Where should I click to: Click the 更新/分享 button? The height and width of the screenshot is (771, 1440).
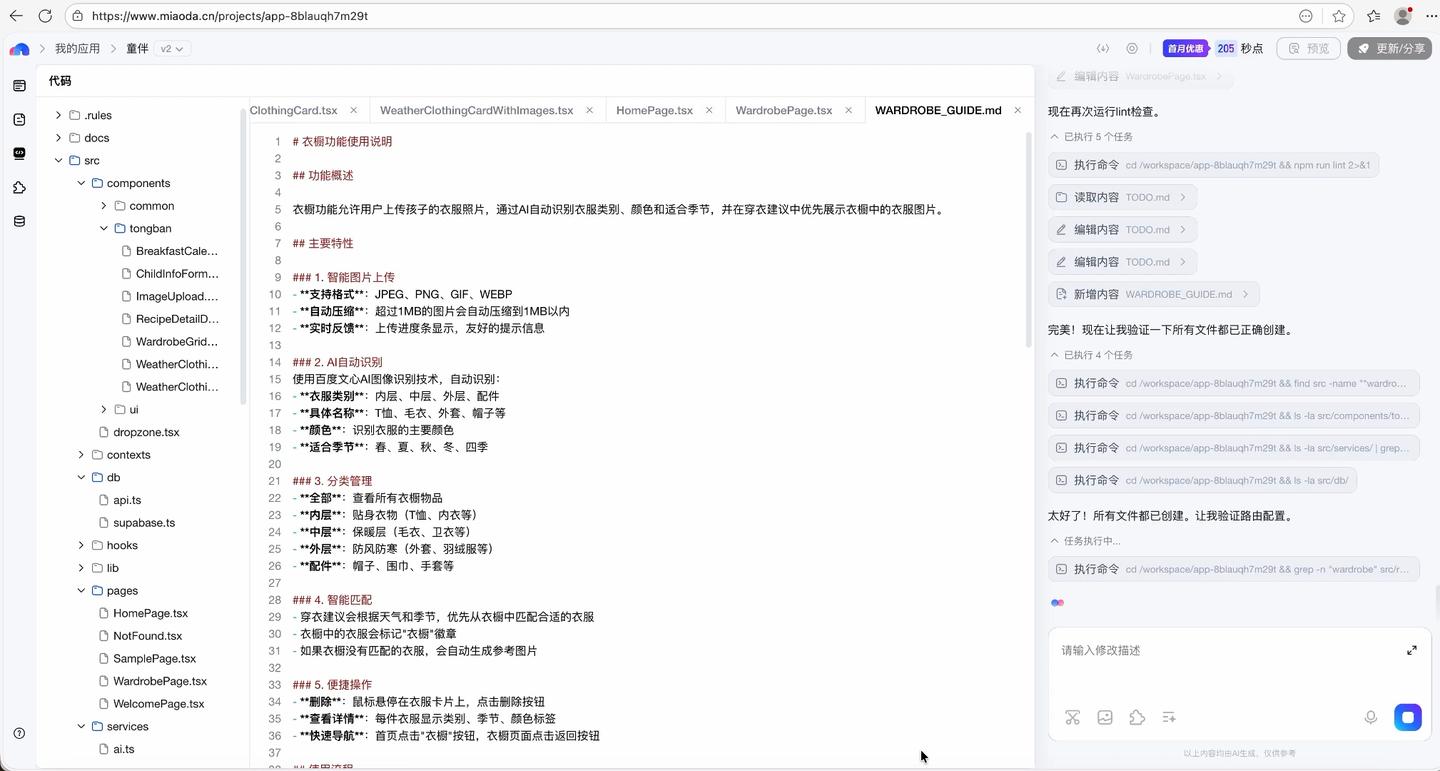click(x=1390, y=48)
